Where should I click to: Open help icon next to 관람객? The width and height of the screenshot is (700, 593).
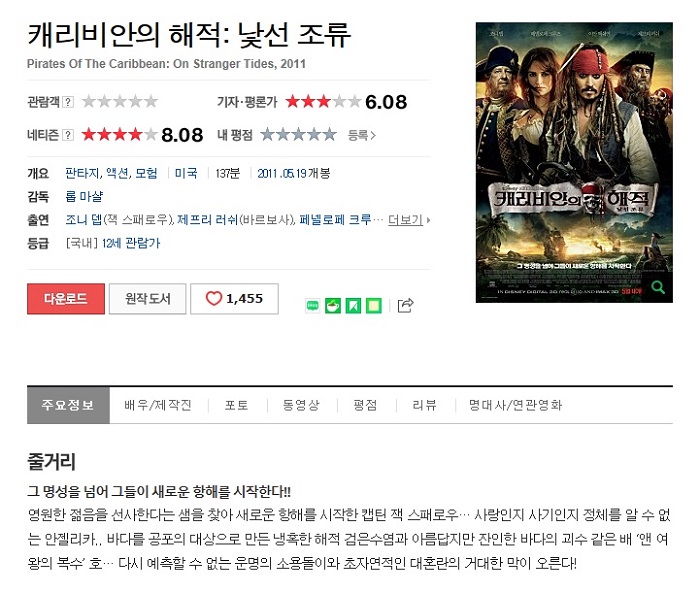pos(68,102)
